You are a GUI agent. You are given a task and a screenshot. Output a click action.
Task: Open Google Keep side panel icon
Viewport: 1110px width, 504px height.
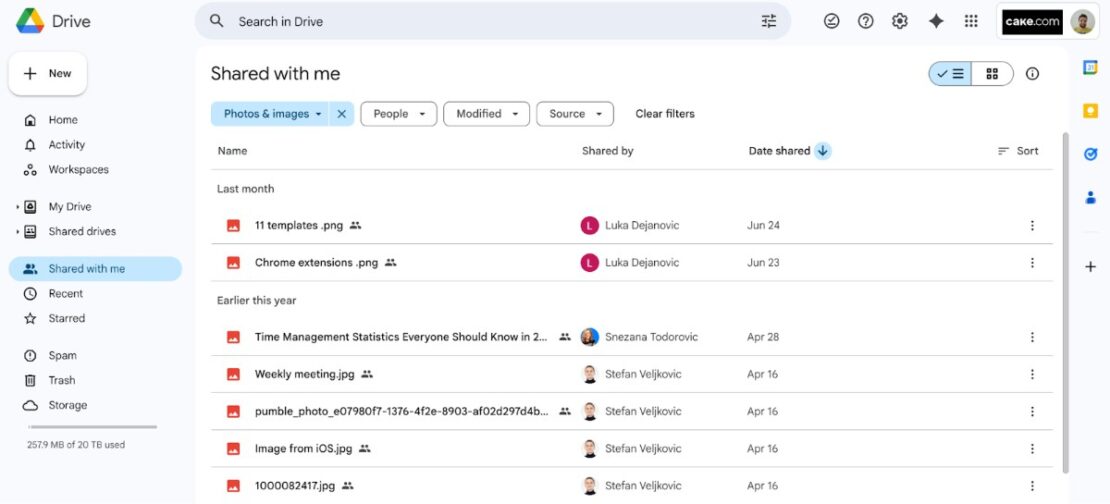tap(1090, 111)
